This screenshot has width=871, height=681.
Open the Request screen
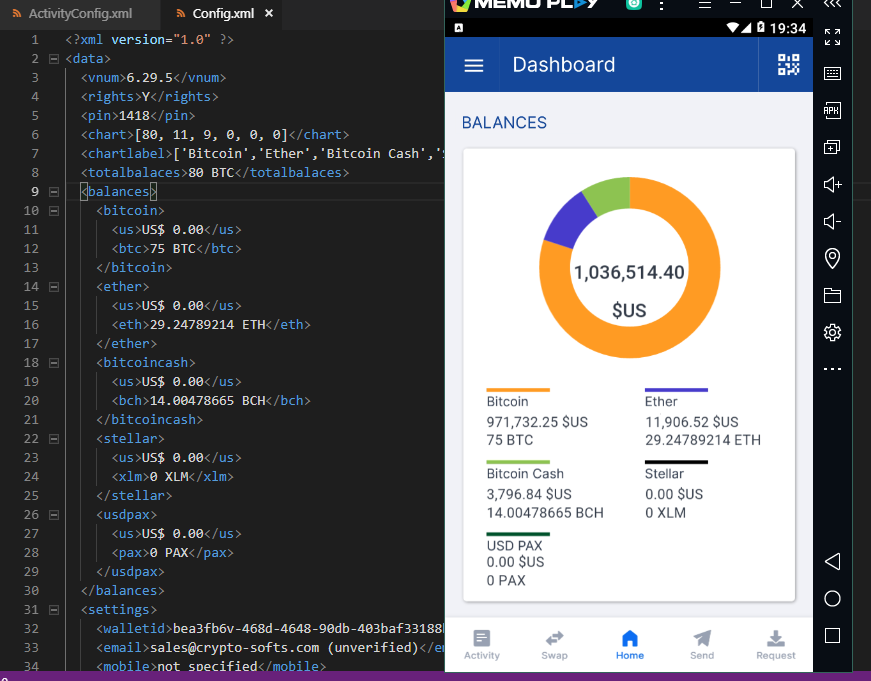[x=775, y=644]
